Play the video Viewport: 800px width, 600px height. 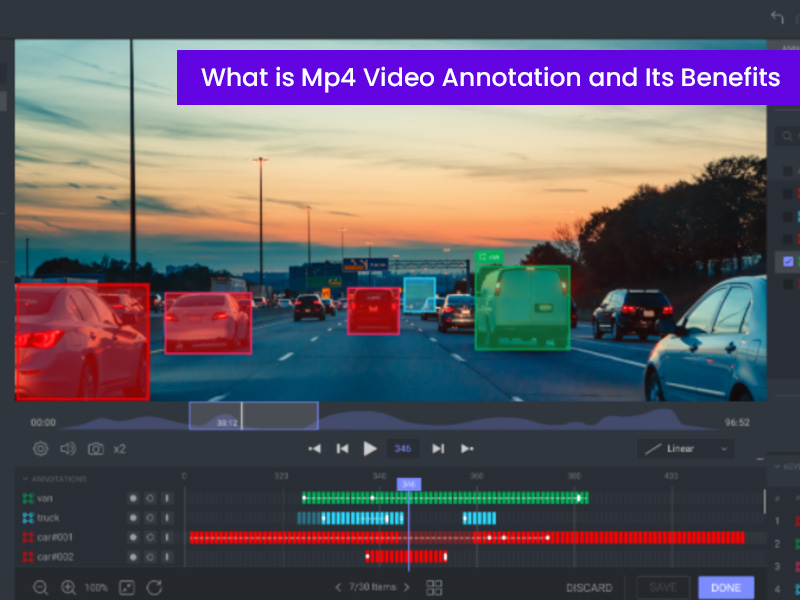(x=370, y=449)
